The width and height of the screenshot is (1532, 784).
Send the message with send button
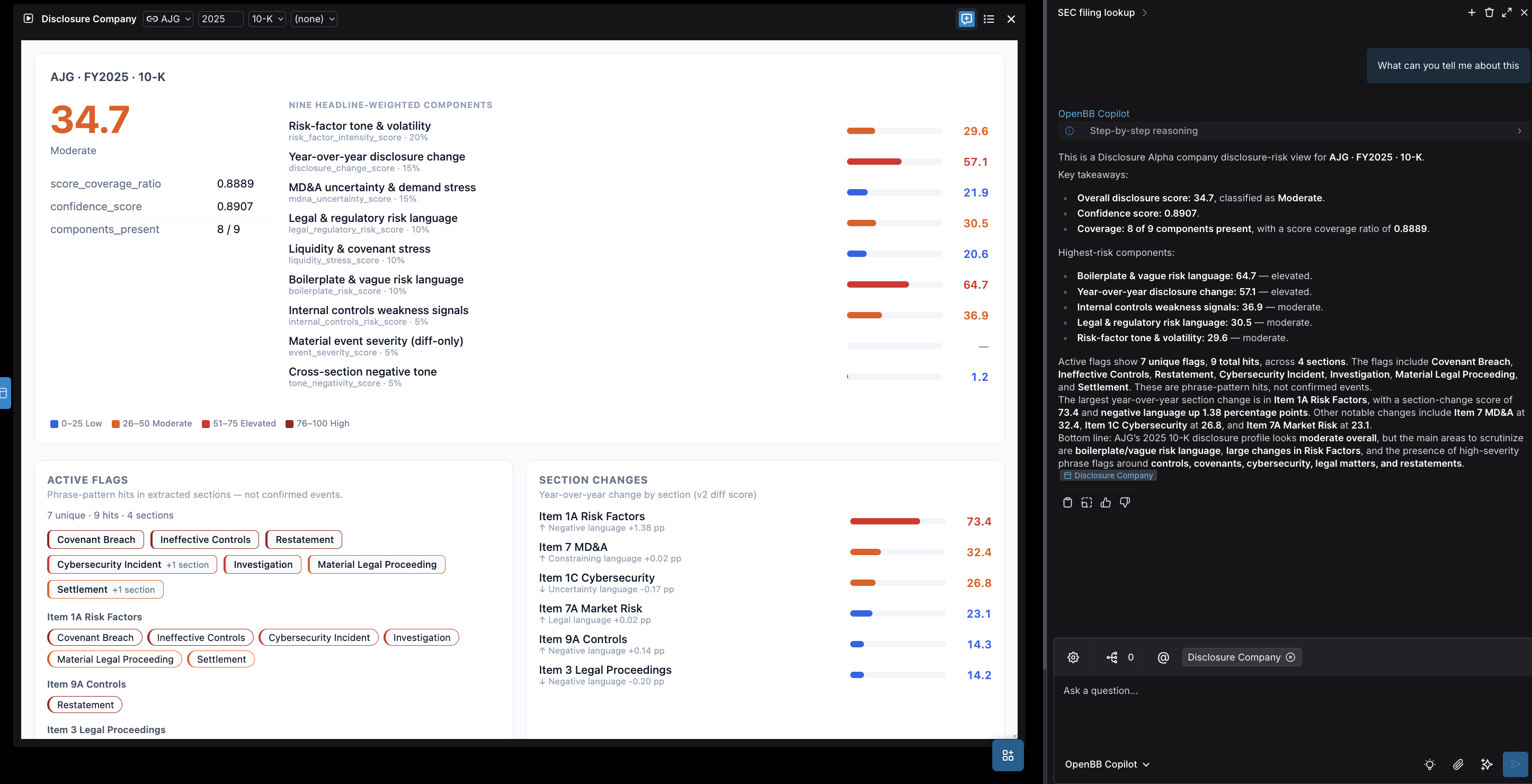click(x=1515, y=764)
